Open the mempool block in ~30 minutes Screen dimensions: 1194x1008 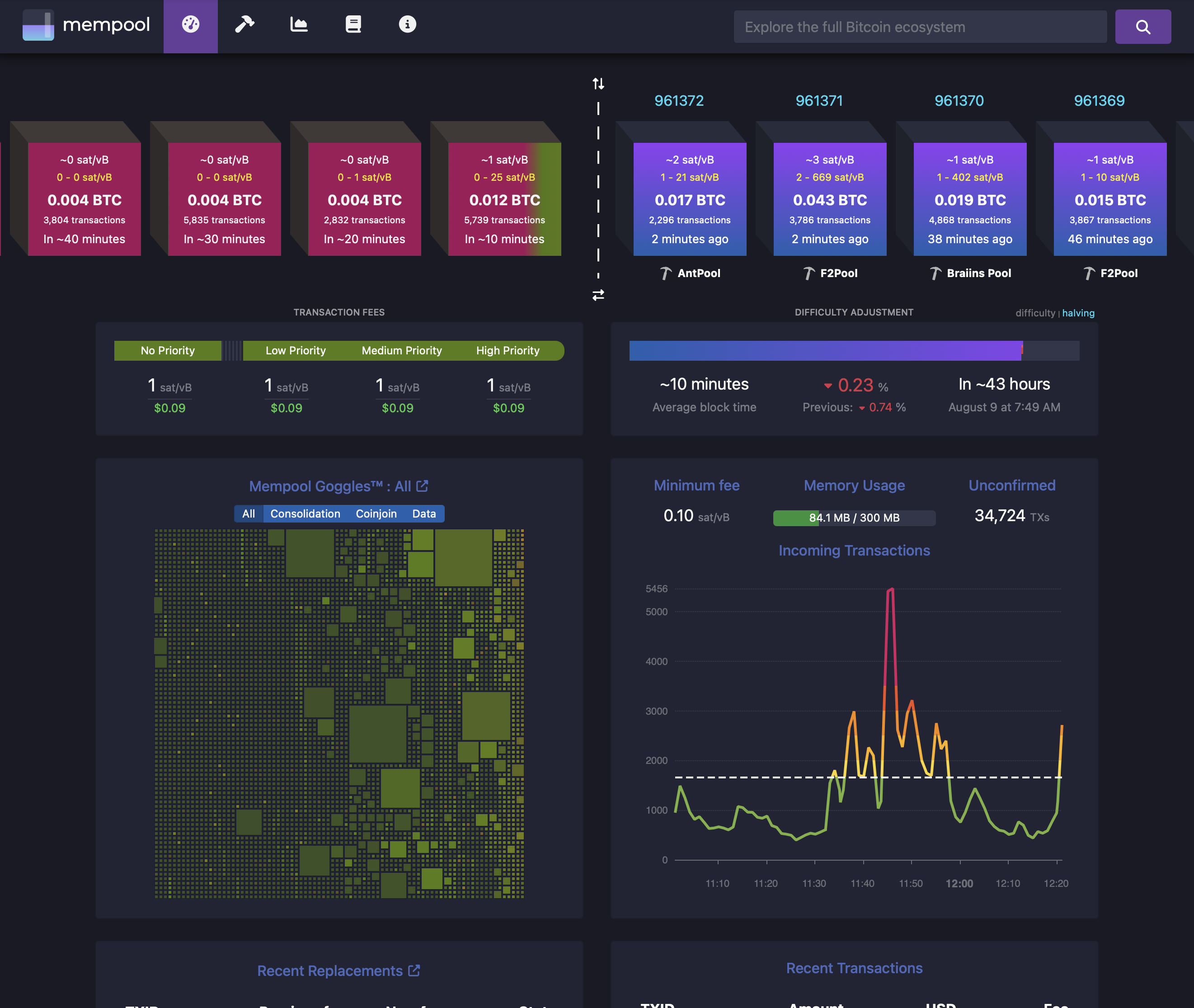225,199
